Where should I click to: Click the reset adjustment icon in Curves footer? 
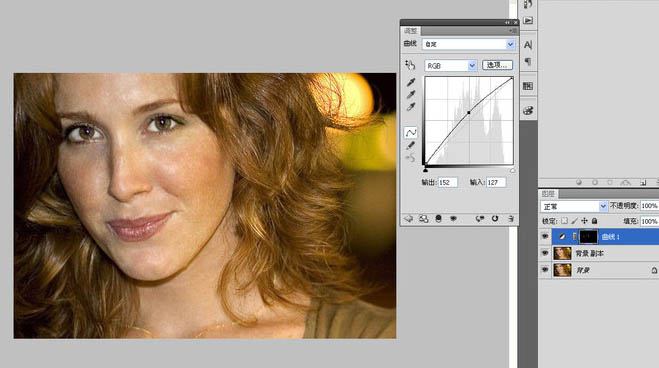tap(495, 218)
